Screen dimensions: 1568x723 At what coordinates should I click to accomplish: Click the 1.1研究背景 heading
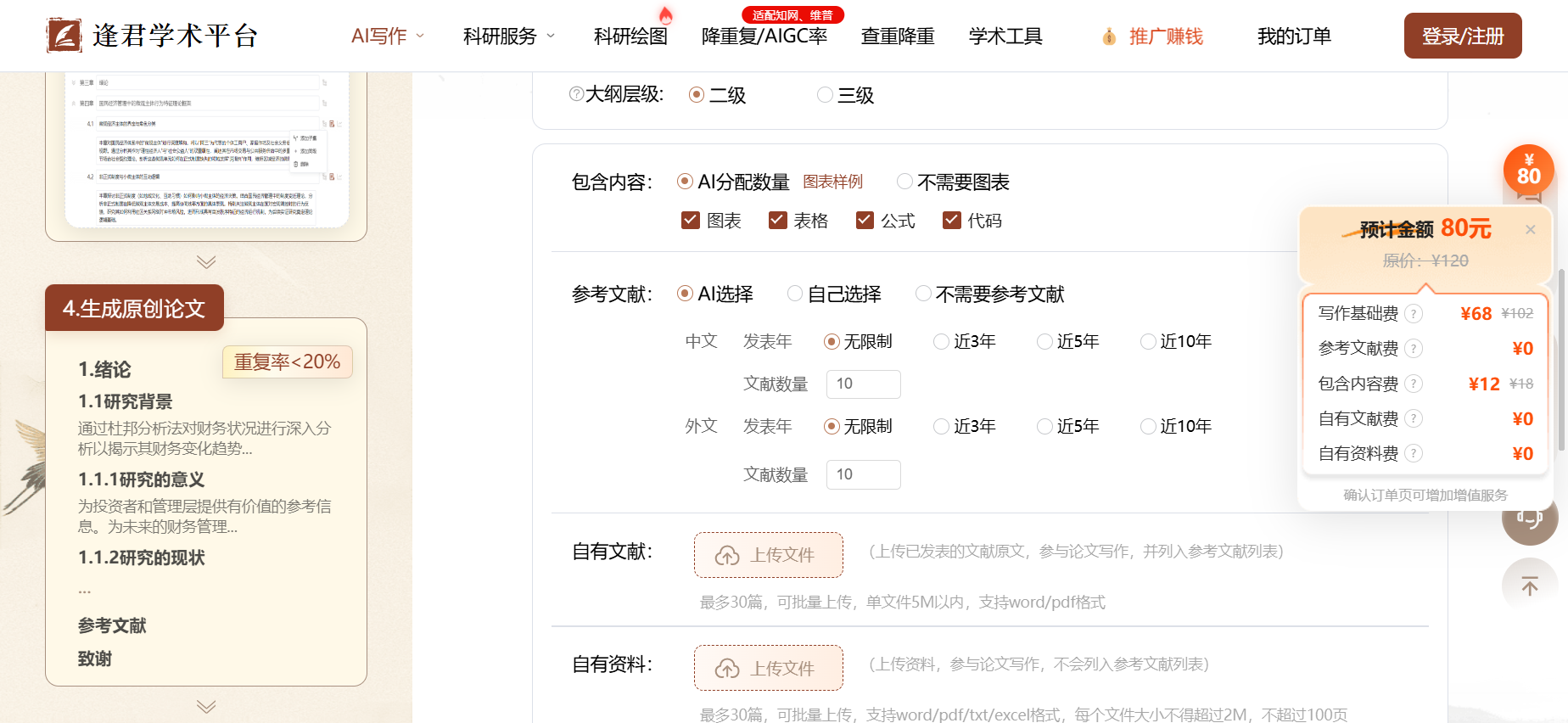coord(126,401)
